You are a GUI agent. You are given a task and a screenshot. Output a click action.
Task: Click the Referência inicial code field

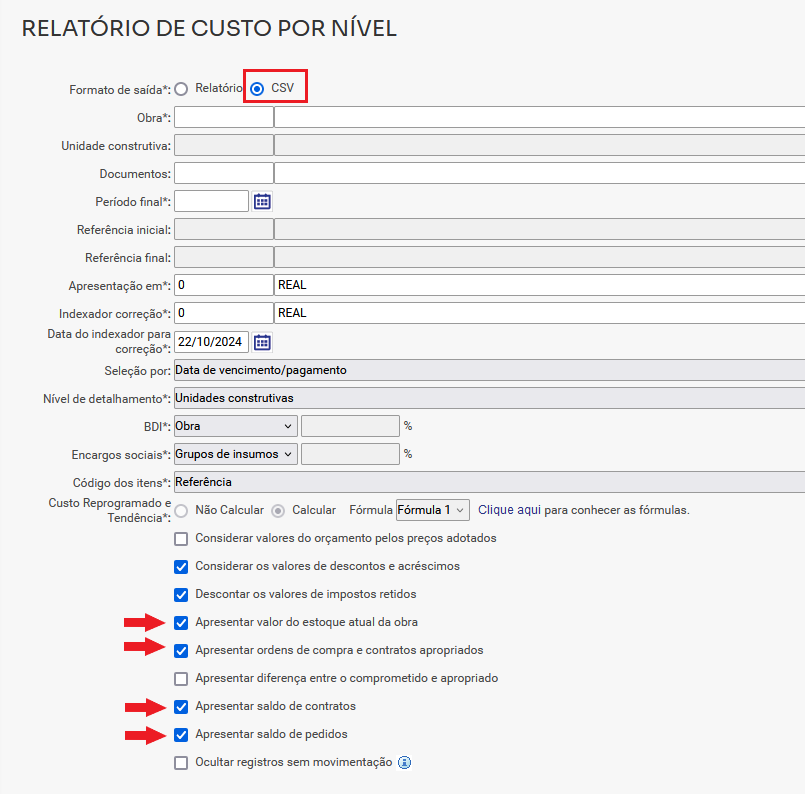click(224, 229)
